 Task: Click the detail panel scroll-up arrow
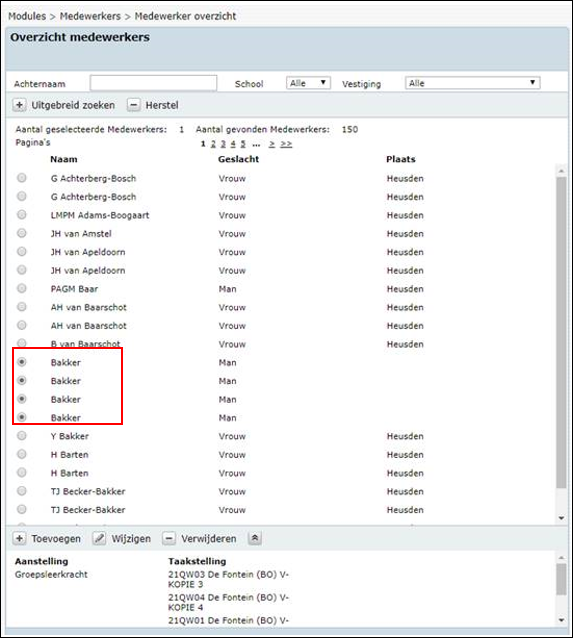pos(562,557)
